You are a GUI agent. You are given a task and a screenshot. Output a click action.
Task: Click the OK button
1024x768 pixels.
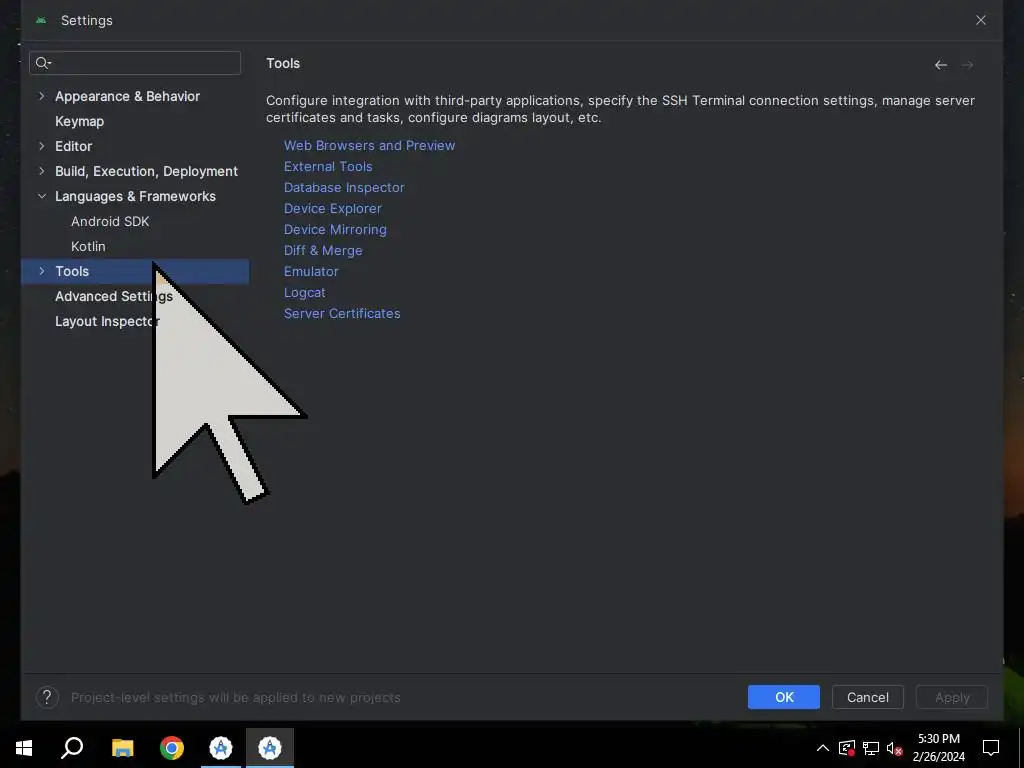784,697
